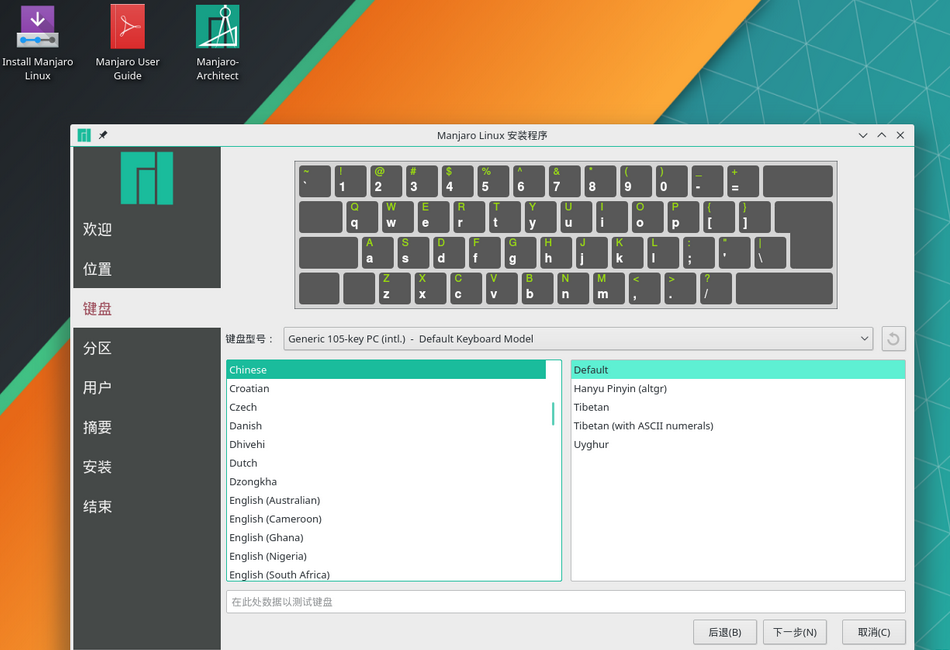Click the Manjaro logo in the title bar
Viewport: 950px width, 650px height.
[x=84, y=135]
